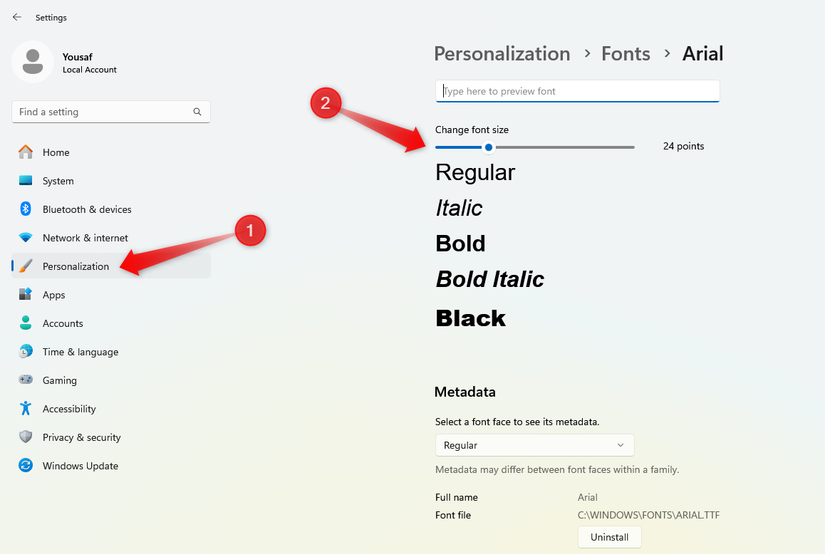Screen dimensions: 825x554
Task: Click the Apps icon in sidebar
Action: (x=25, y=295)
